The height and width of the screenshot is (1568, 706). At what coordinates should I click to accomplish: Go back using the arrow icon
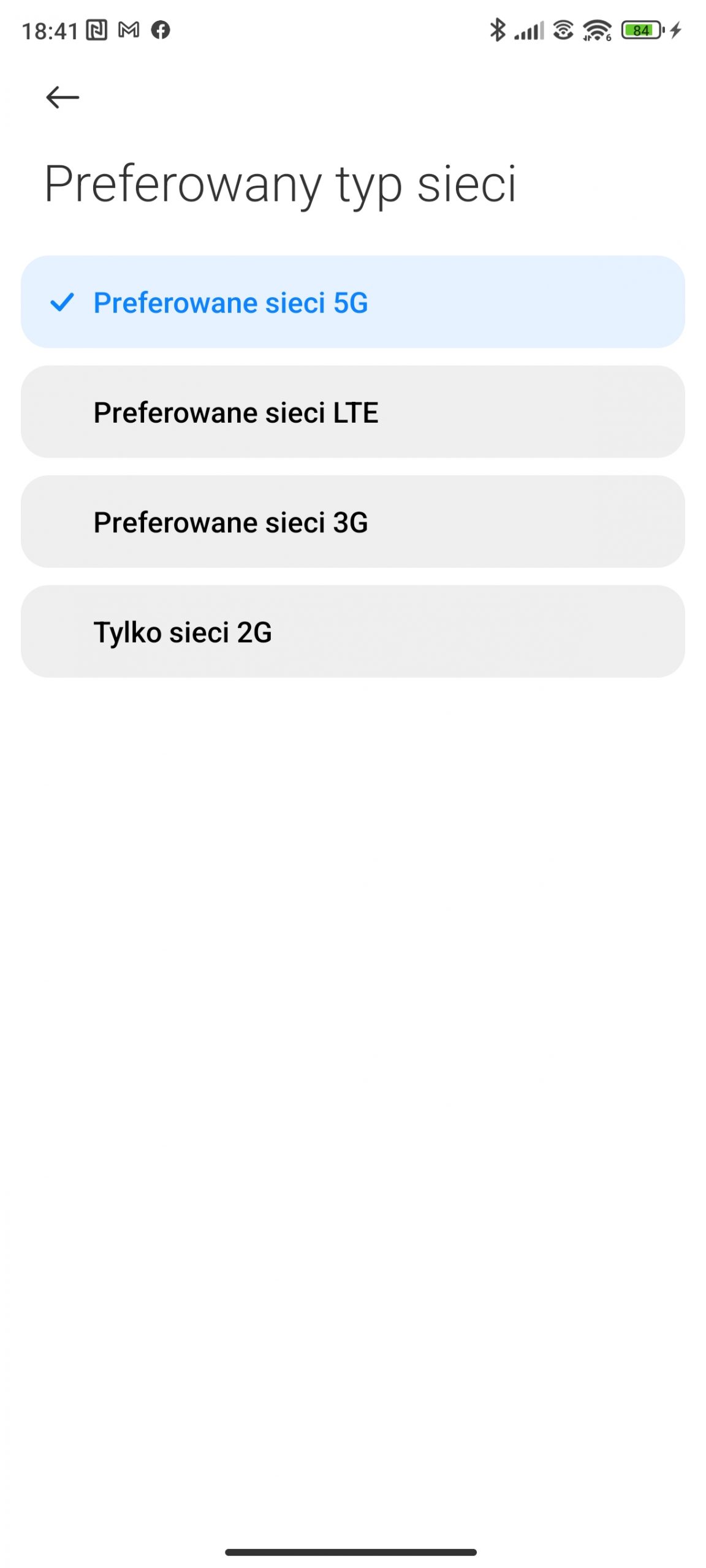[63, 97]
